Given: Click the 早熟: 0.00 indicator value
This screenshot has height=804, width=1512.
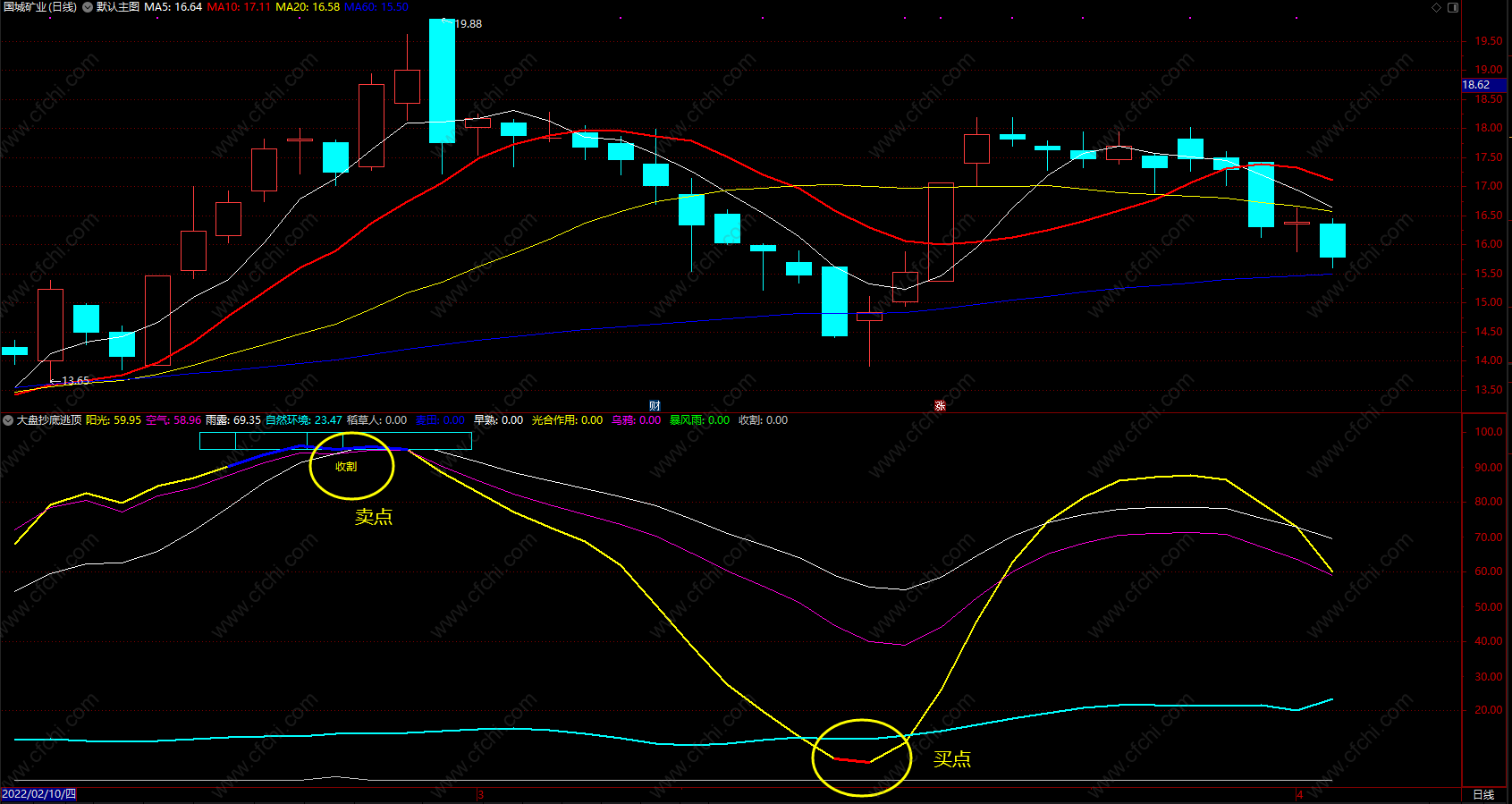Looking at the screenshot, I should (x=498, y=420).
